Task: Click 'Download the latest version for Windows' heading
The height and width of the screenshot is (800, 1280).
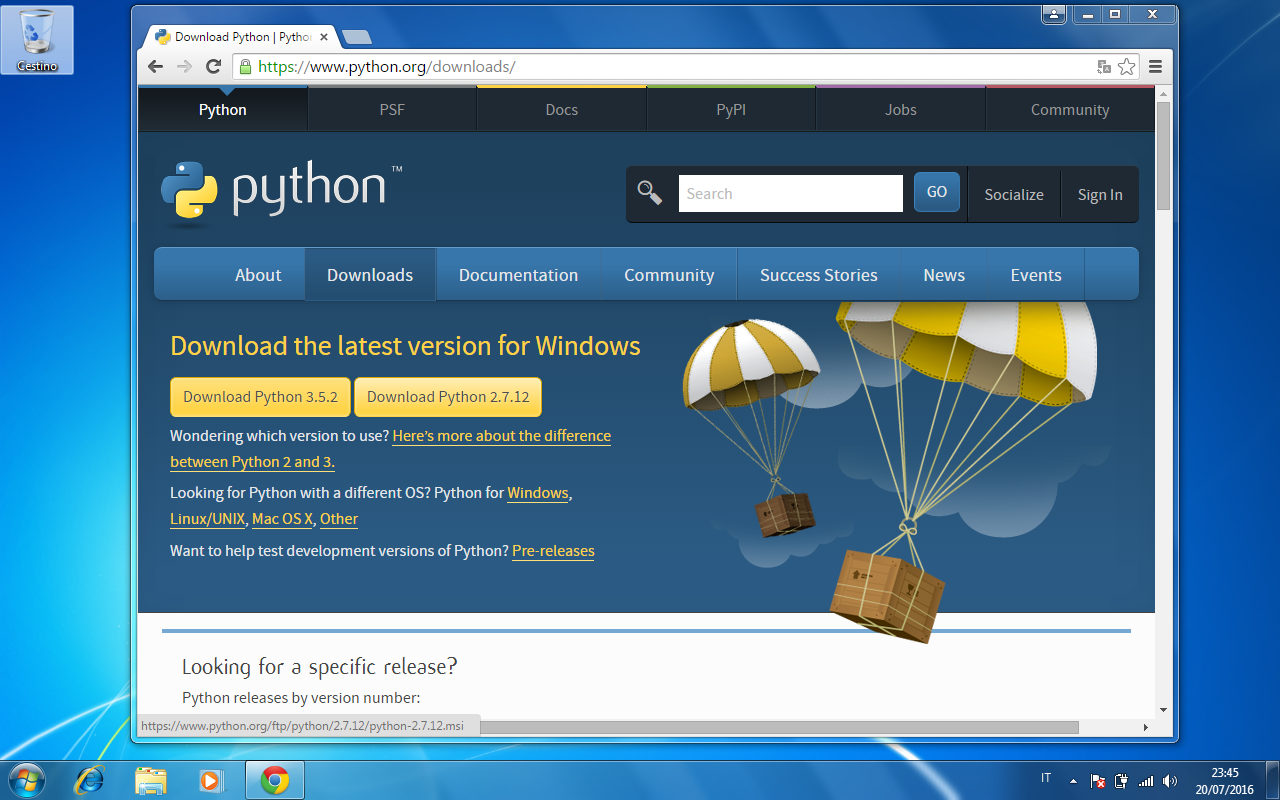Action: click(x=405, y=346)
